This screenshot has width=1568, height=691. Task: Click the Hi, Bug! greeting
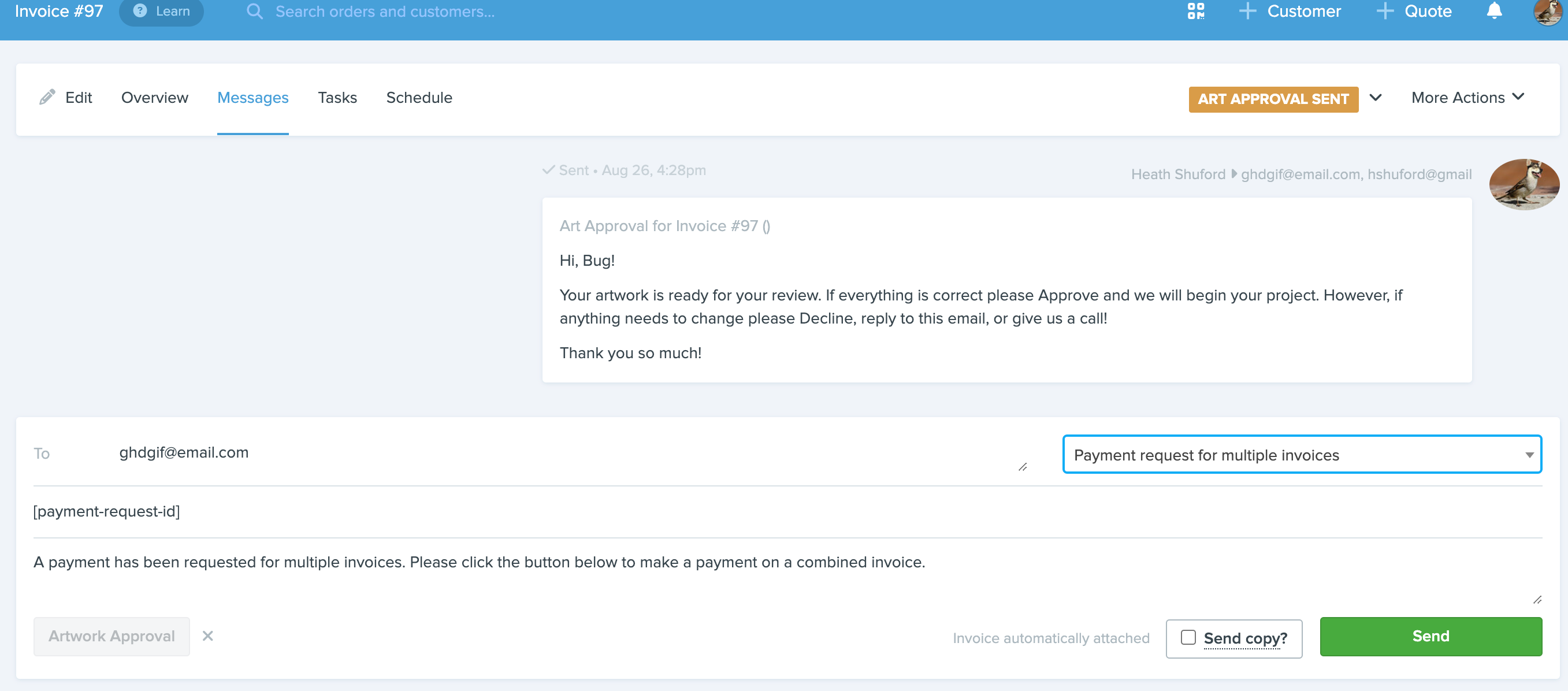587,261
